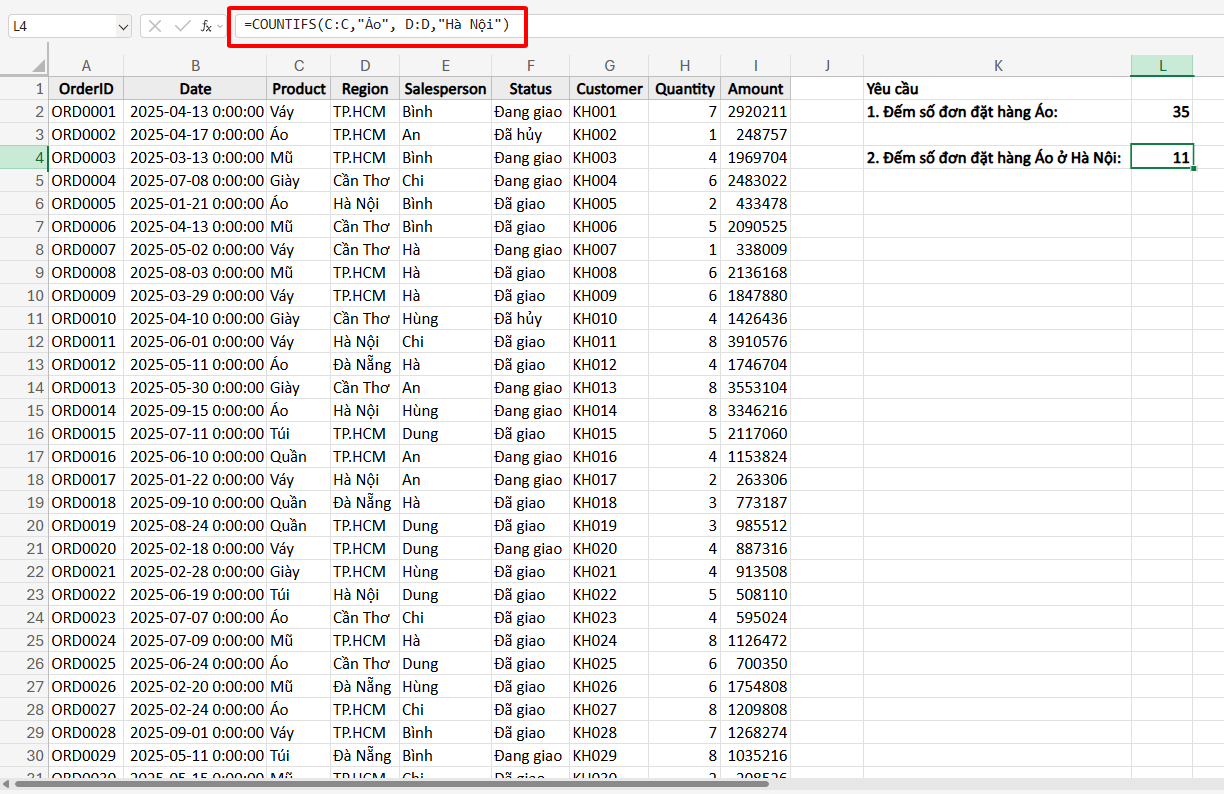Screen dimensions: 1224x794
Task: Select the column L header
Action: [x=1161, y=65]
